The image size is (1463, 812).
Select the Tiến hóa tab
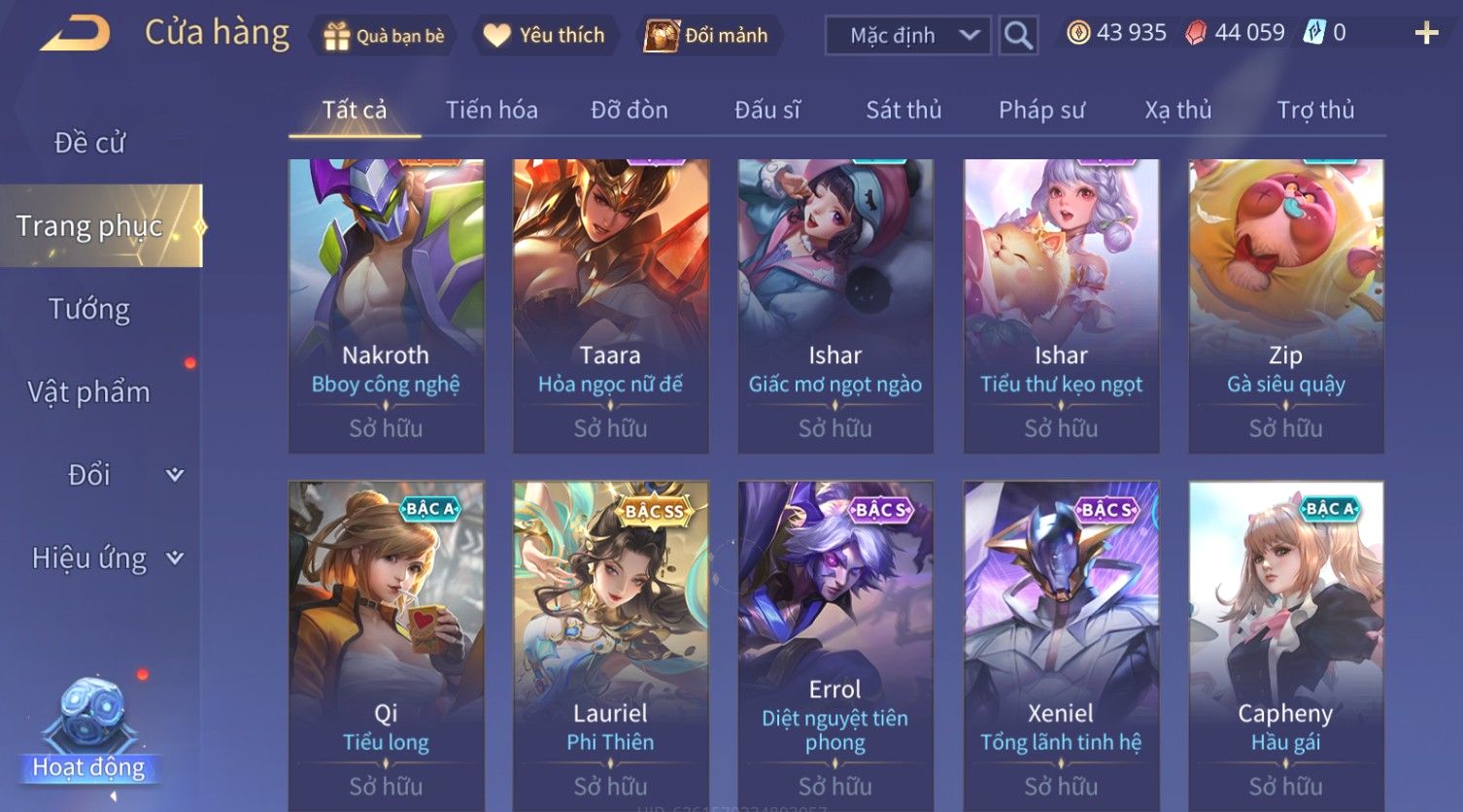[492, 110]
